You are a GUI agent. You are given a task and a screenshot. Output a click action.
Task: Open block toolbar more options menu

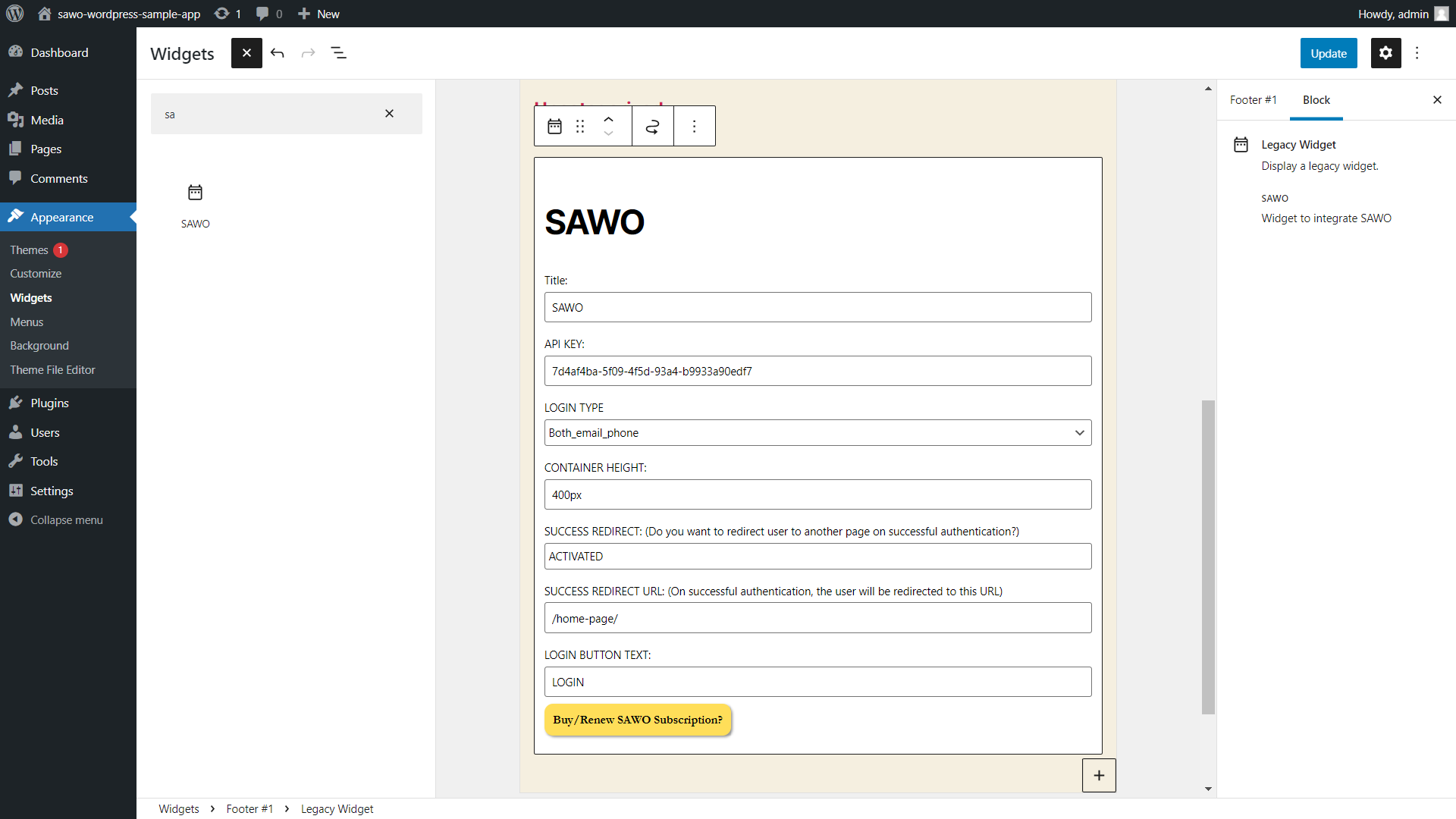[694, 126]
